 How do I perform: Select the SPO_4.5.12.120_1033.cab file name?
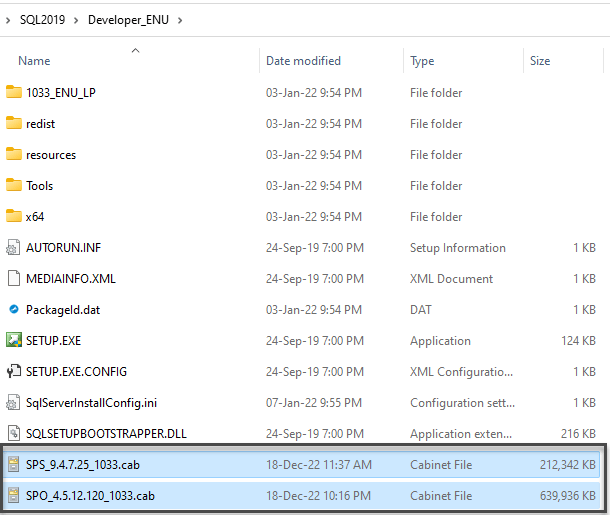(90, 496)
